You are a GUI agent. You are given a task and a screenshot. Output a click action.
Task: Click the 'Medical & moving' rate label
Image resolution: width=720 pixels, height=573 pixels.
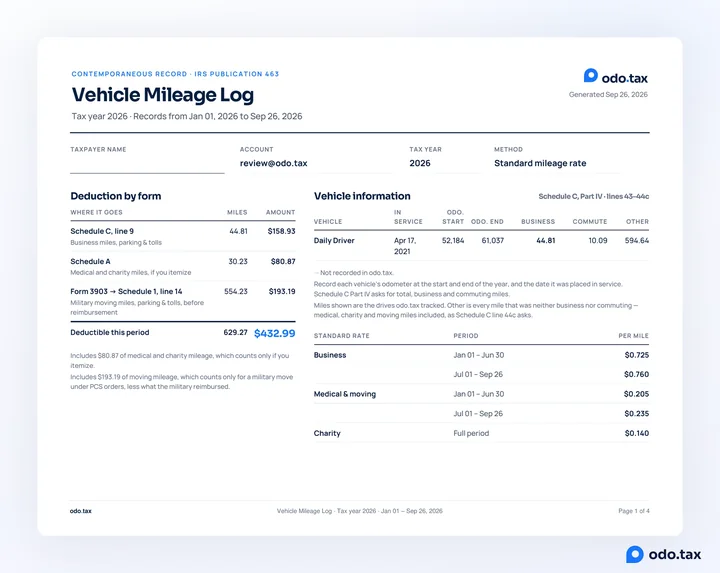point(345,394)
